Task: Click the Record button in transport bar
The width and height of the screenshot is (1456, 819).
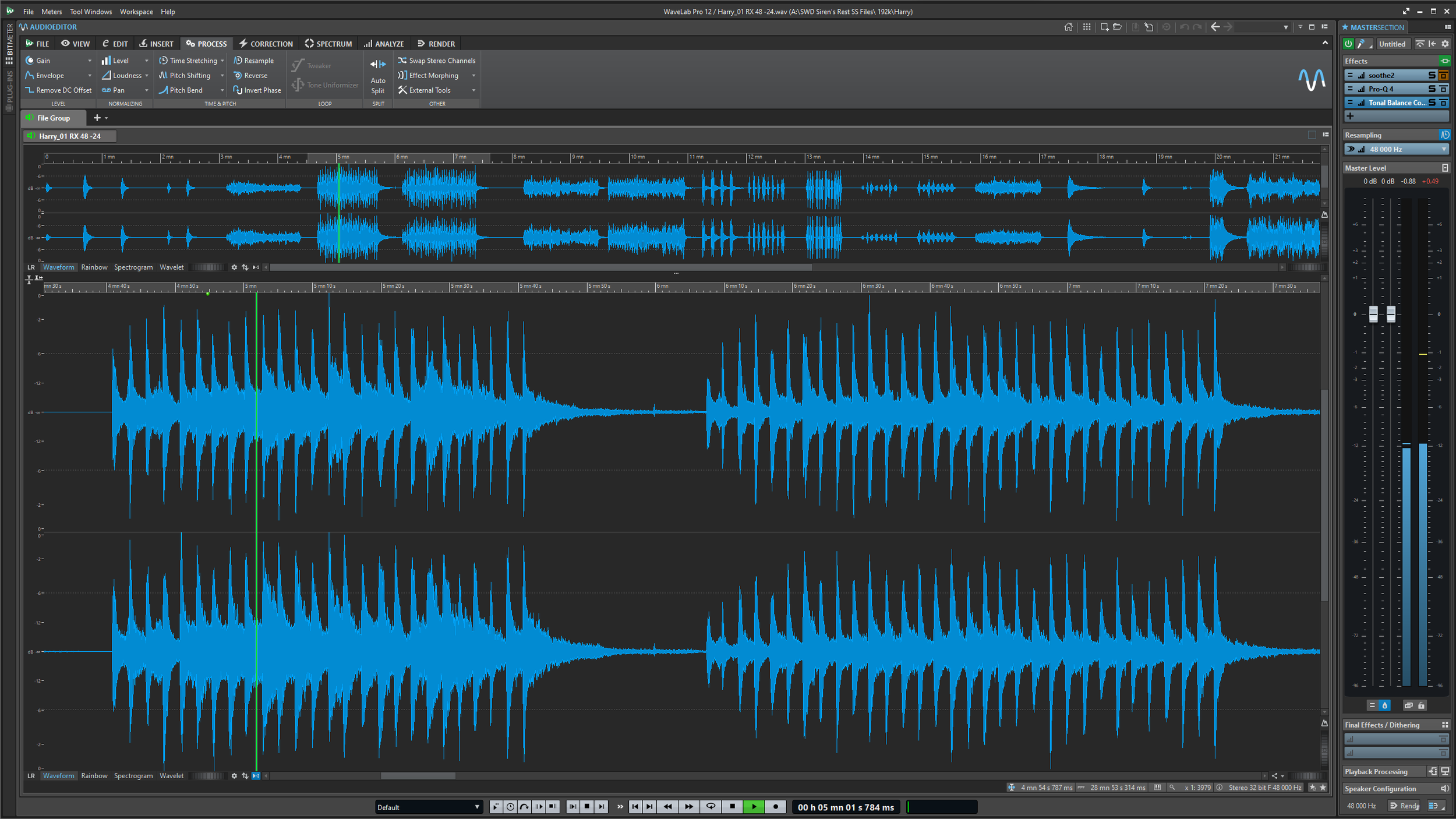Action: [x=775, y=807]
